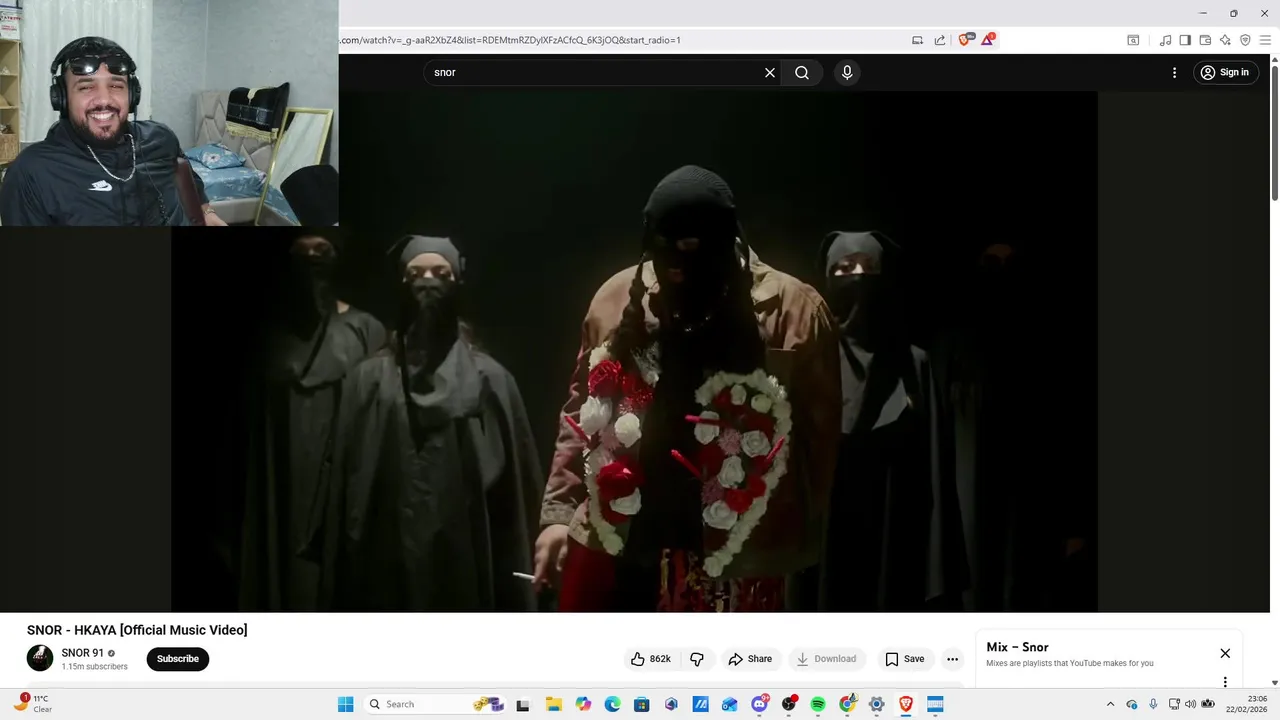
Task: Clear the YouTube search box text
Action: pyautogui.click(x=770, y=72)
